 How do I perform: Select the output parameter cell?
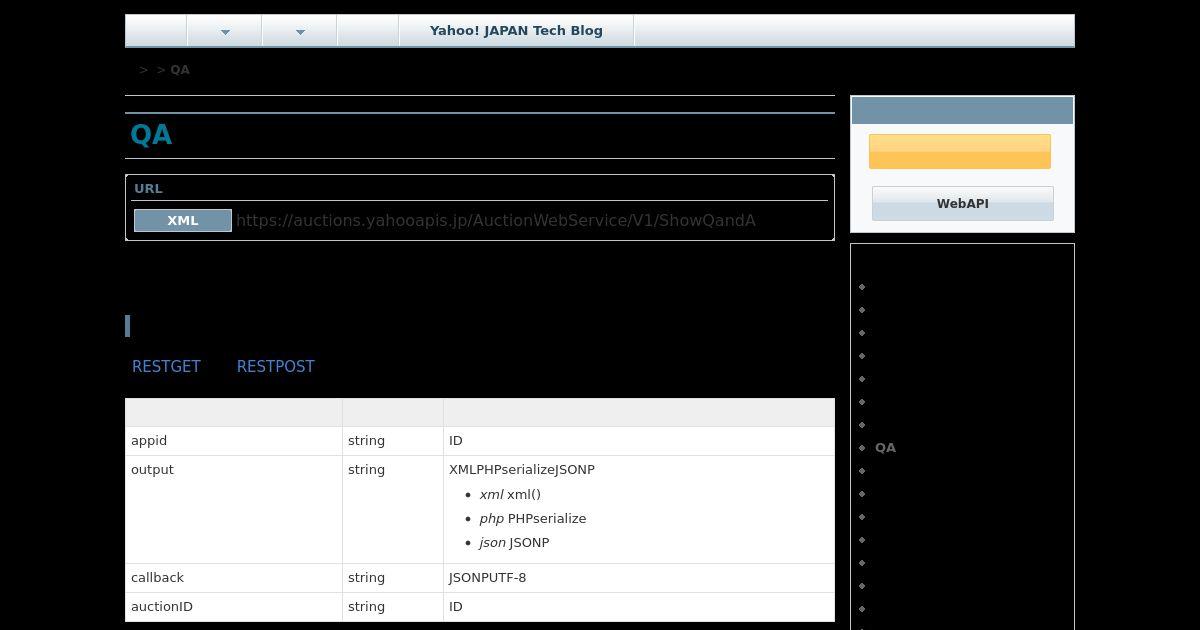tap(234, 510)
